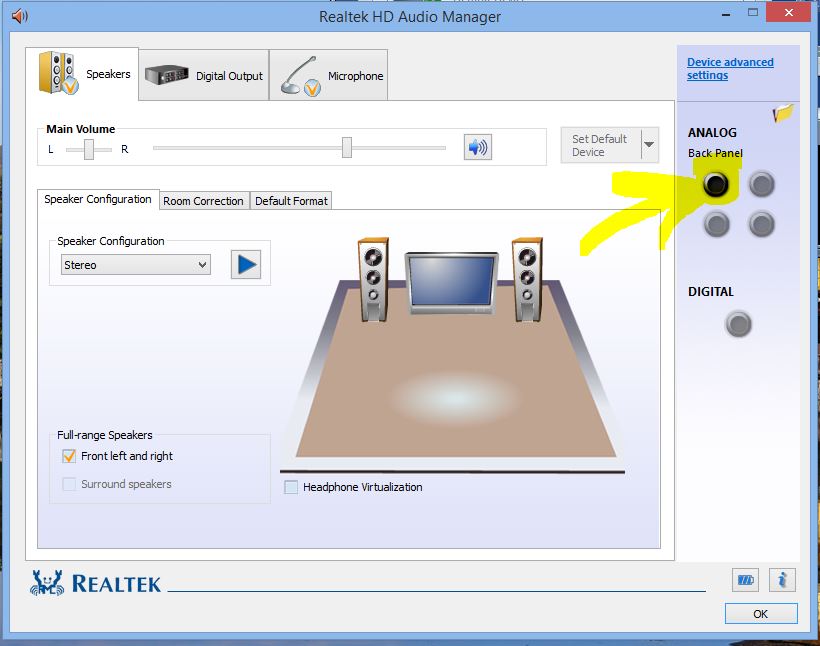Minimize the Realtek HD Audio Manager window
The width and height of the screenshot is (820, 646).
click(725, 15)
